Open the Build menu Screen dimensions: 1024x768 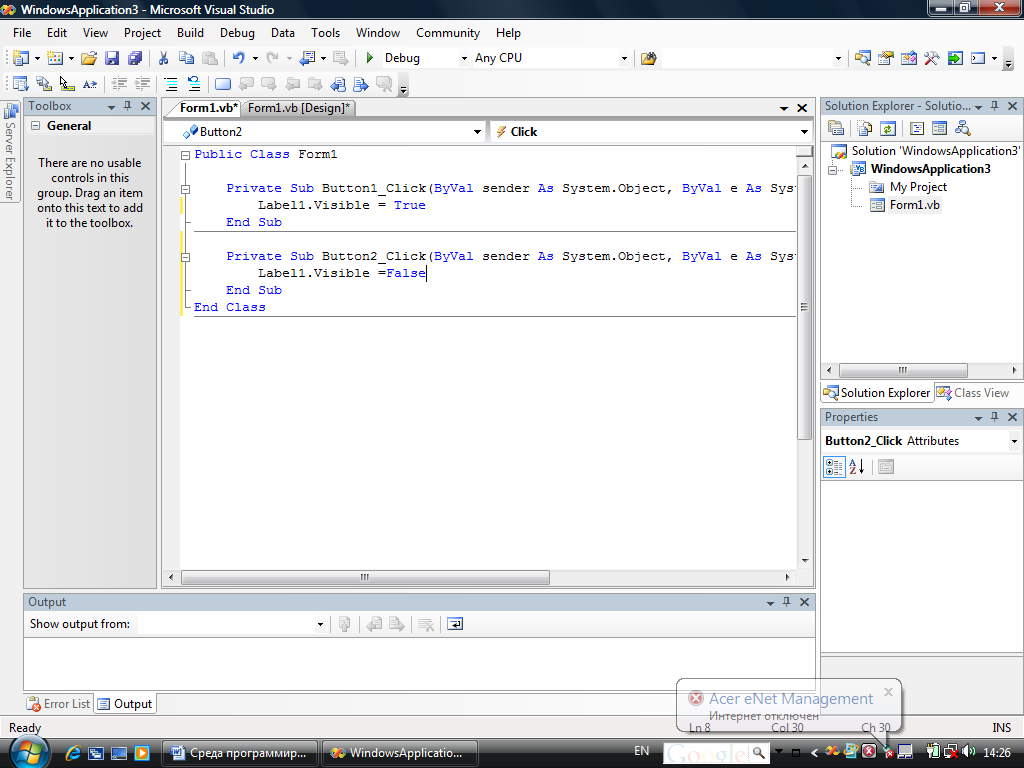[190, 33]
